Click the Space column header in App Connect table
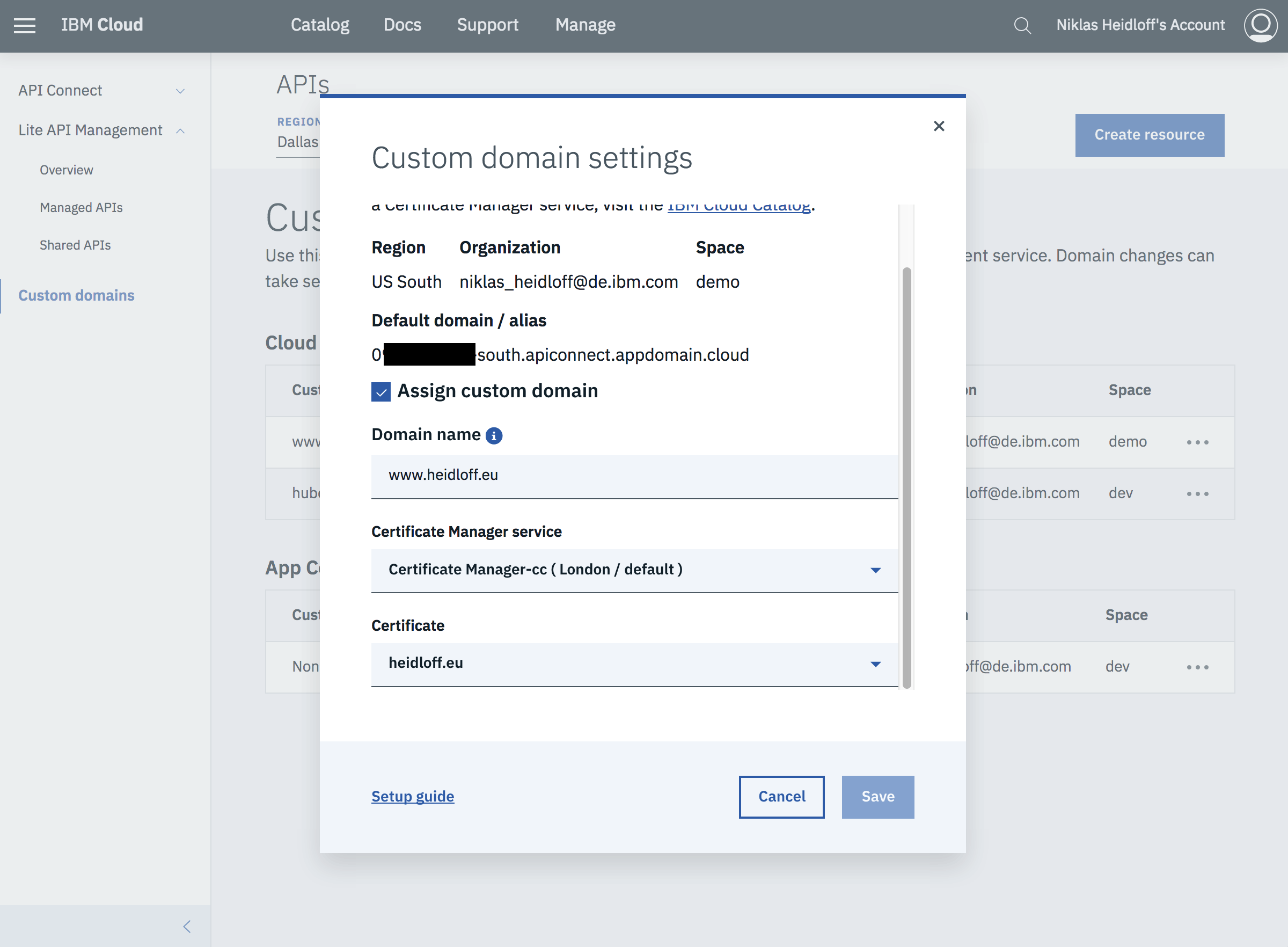This screenshot has width=1288, height=947. pyautogui.click(x=1126, y=615)
